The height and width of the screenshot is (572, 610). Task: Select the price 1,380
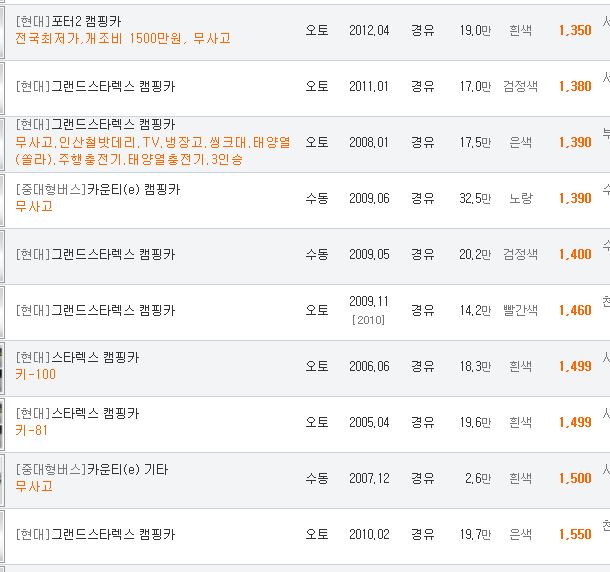click(575, 86)
